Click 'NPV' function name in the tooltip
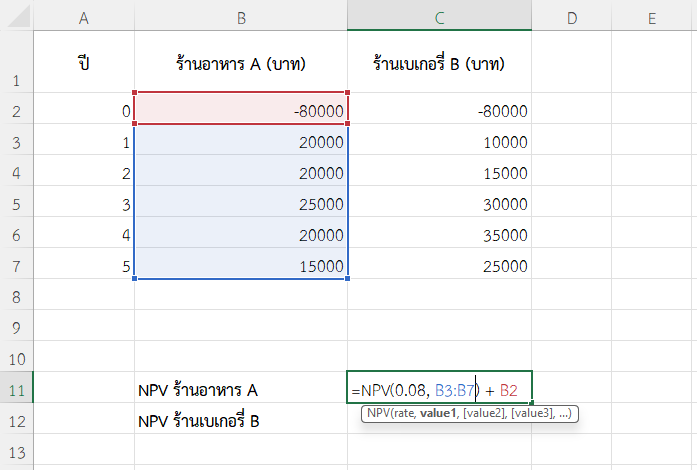 [378, 413]
